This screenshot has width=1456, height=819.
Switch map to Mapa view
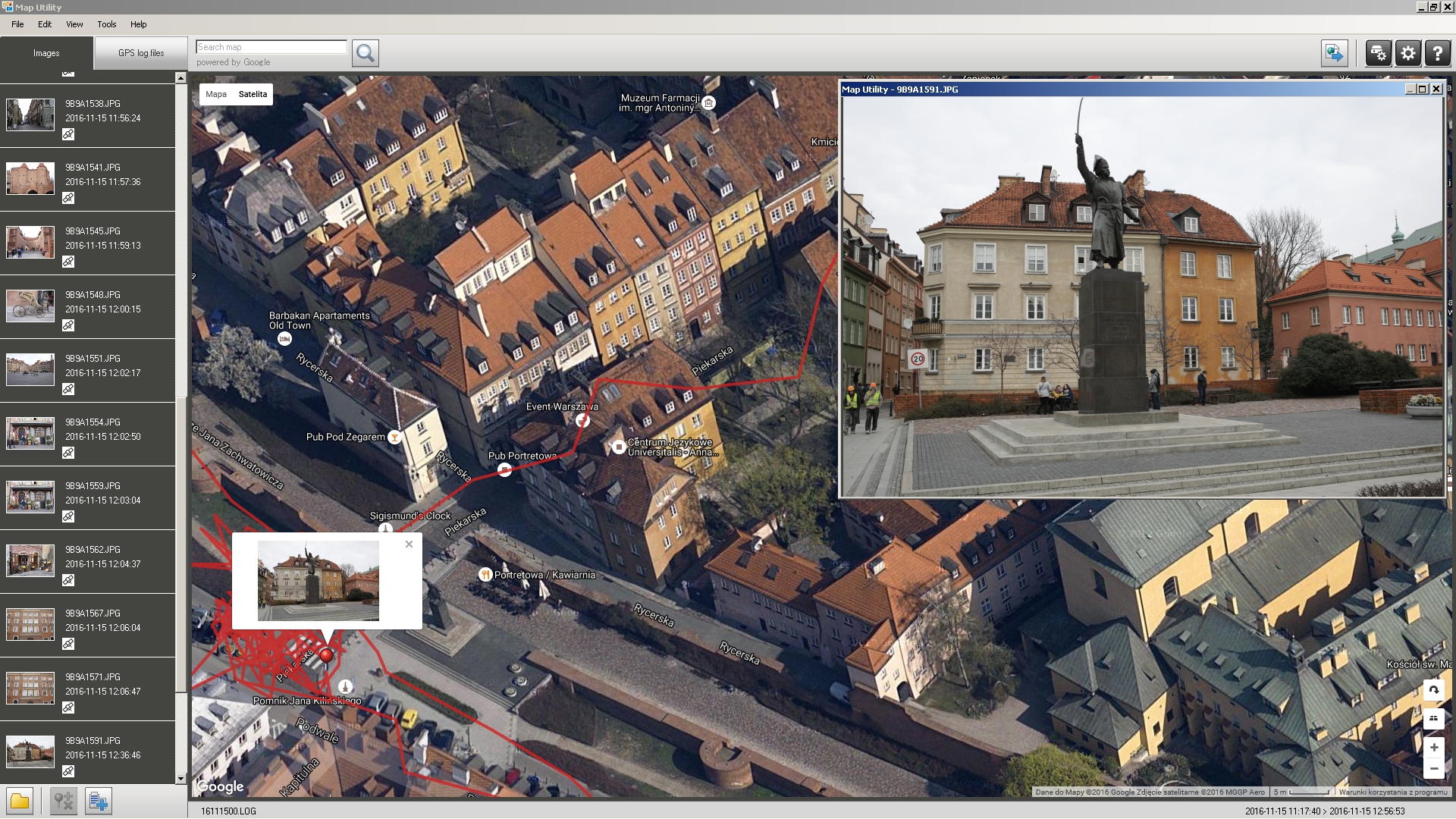click(216, 94)
